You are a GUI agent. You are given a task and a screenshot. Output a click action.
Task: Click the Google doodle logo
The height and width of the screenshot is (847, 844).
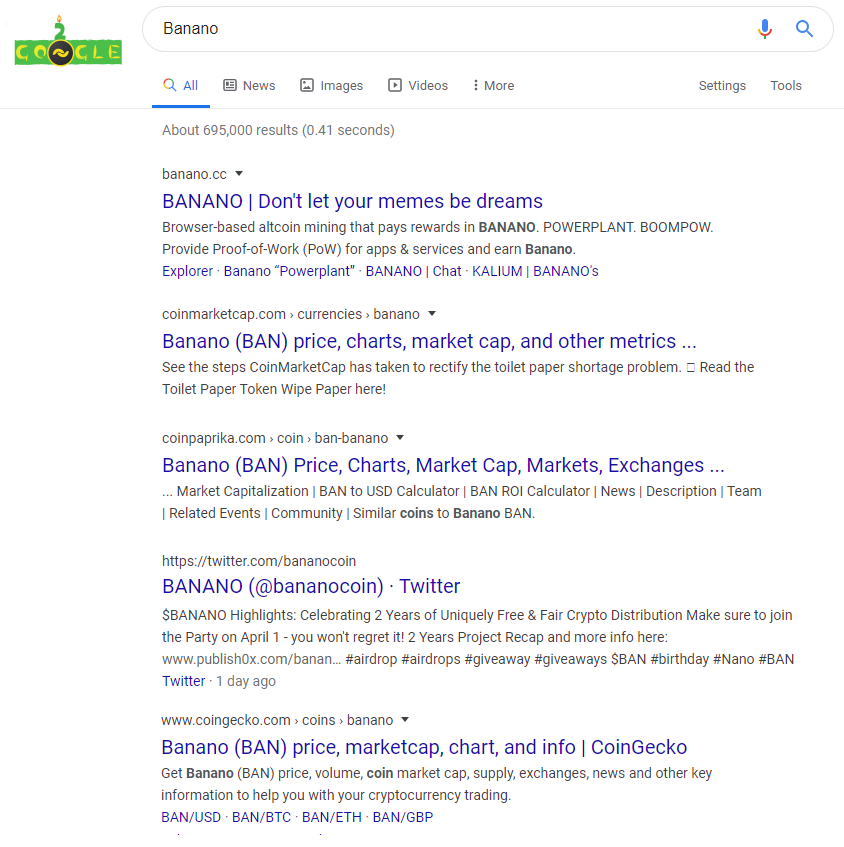pos(68,41)
